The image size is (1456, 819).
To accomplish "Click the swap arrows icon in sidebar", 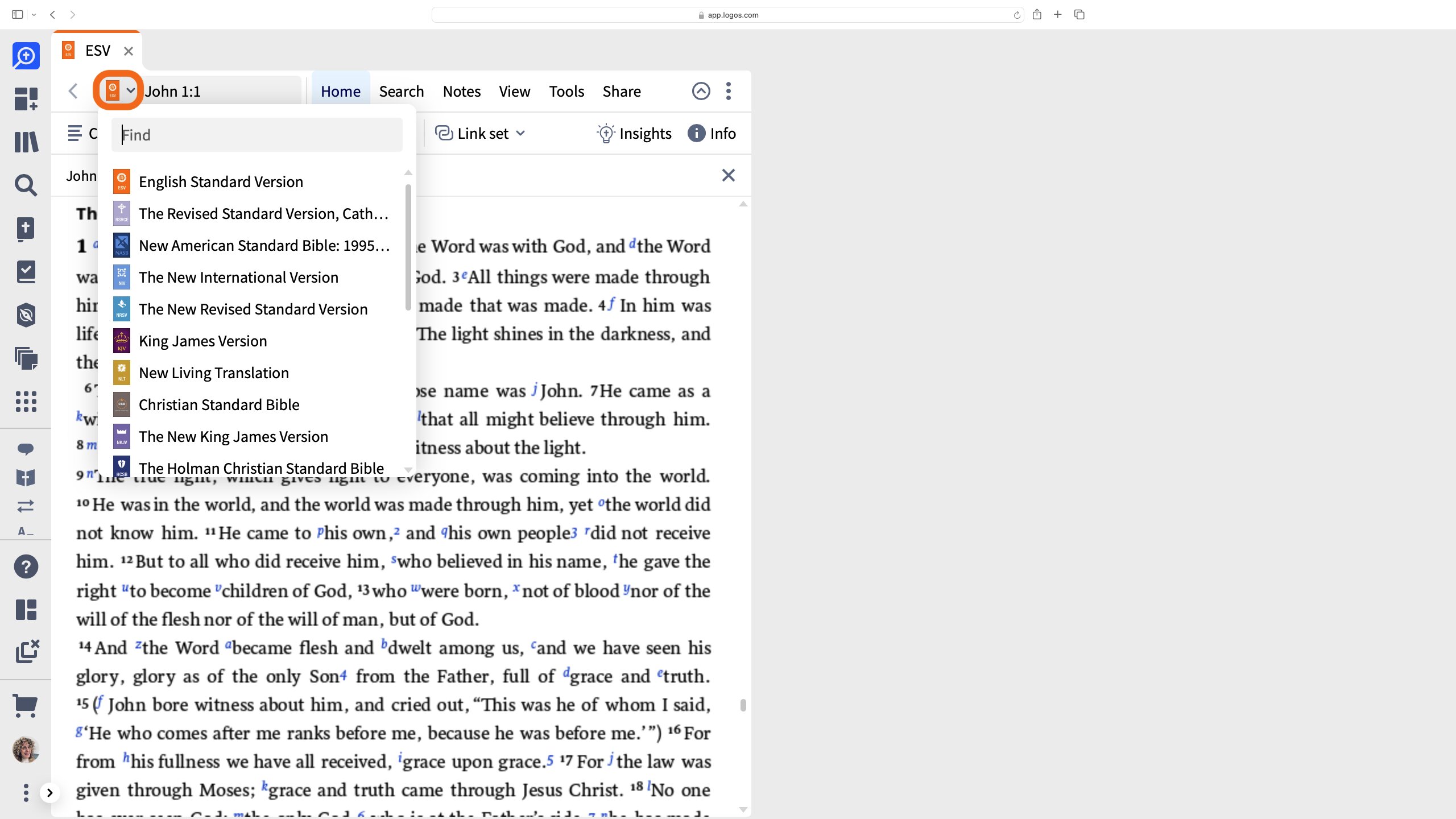I will pyautogui.click(x=26, y=506).
